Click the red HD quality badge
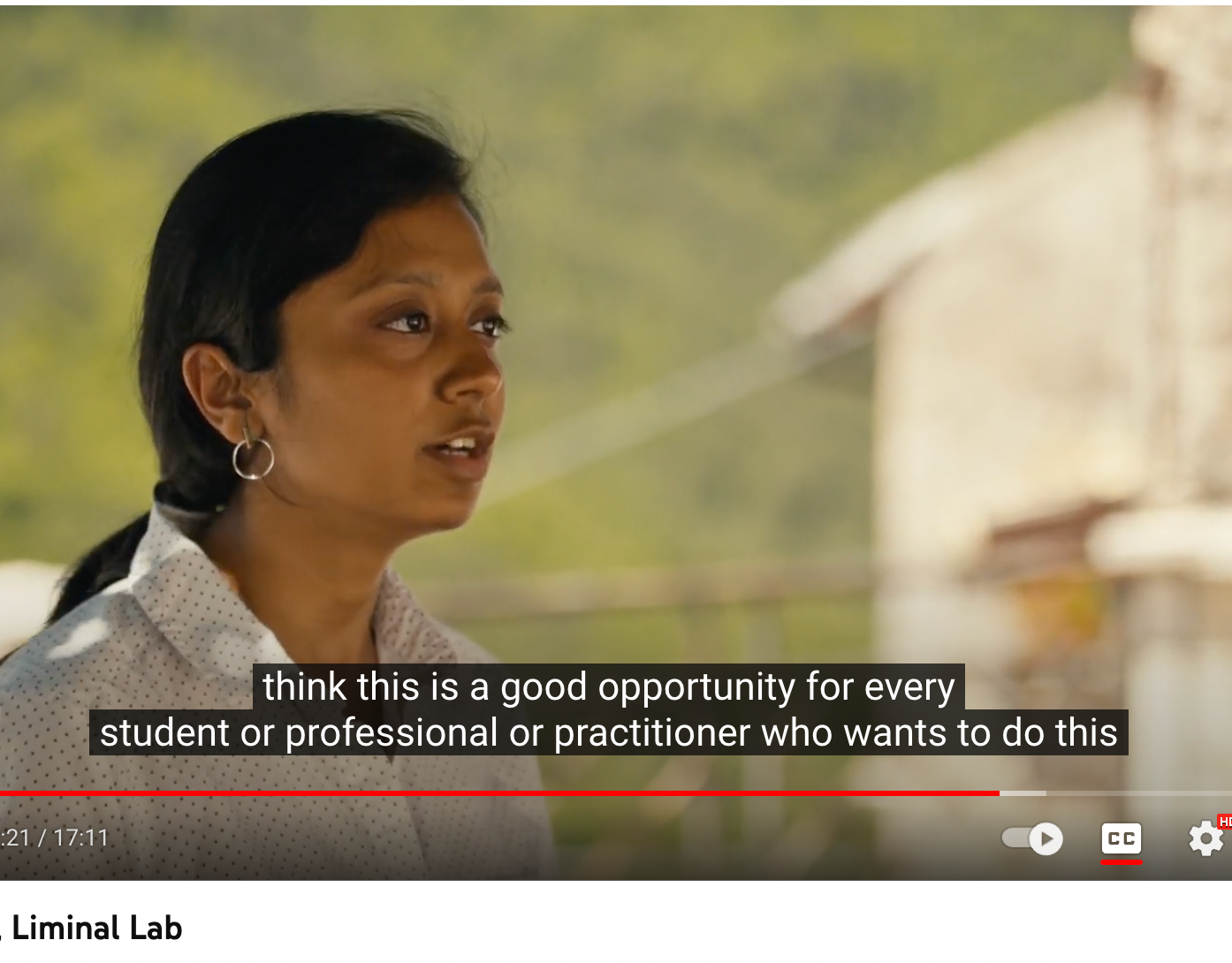1232x963 pixels. click(x=1225, y=823)
